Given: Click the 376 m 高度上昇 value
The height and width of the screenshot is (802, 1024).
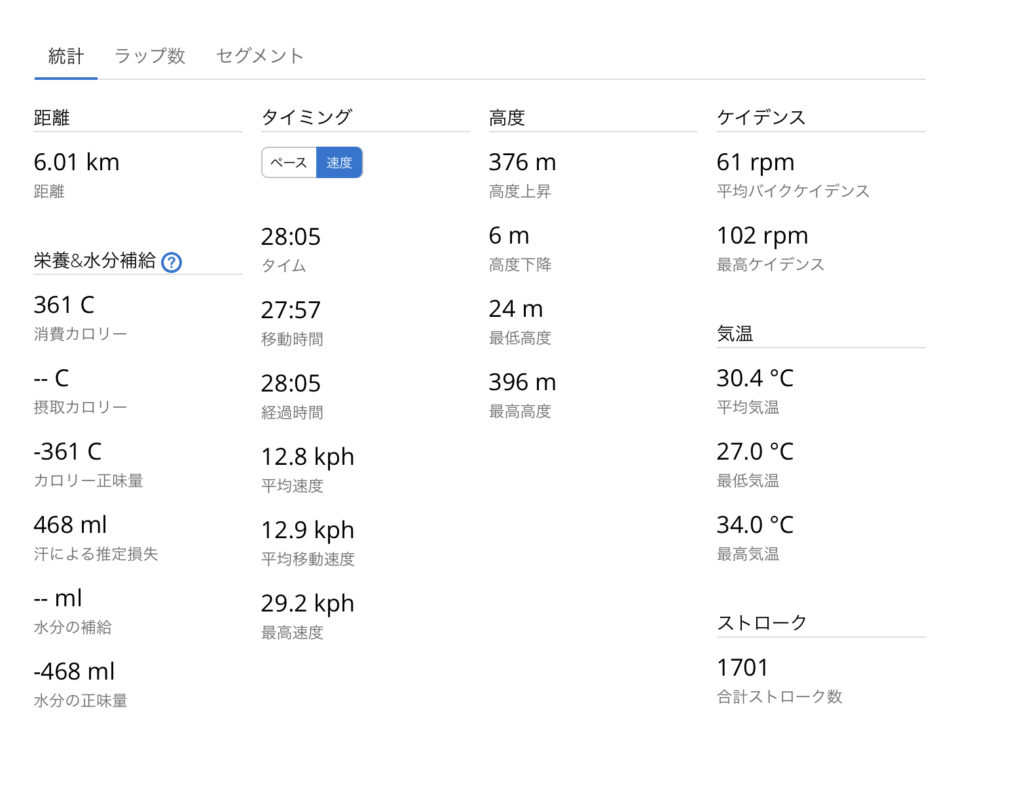Looking at the screenshot, I should click(x=522, y=162).
